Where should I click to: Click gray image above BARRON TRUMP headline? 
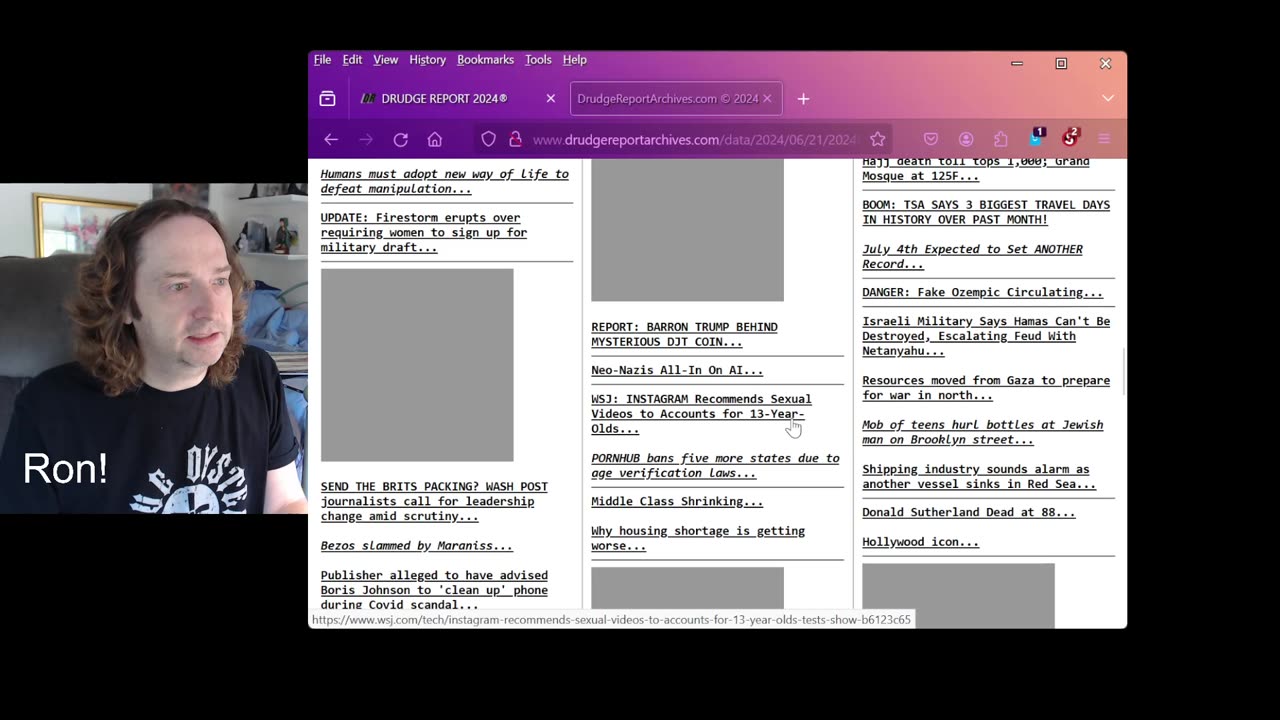(x=687, y=229)
